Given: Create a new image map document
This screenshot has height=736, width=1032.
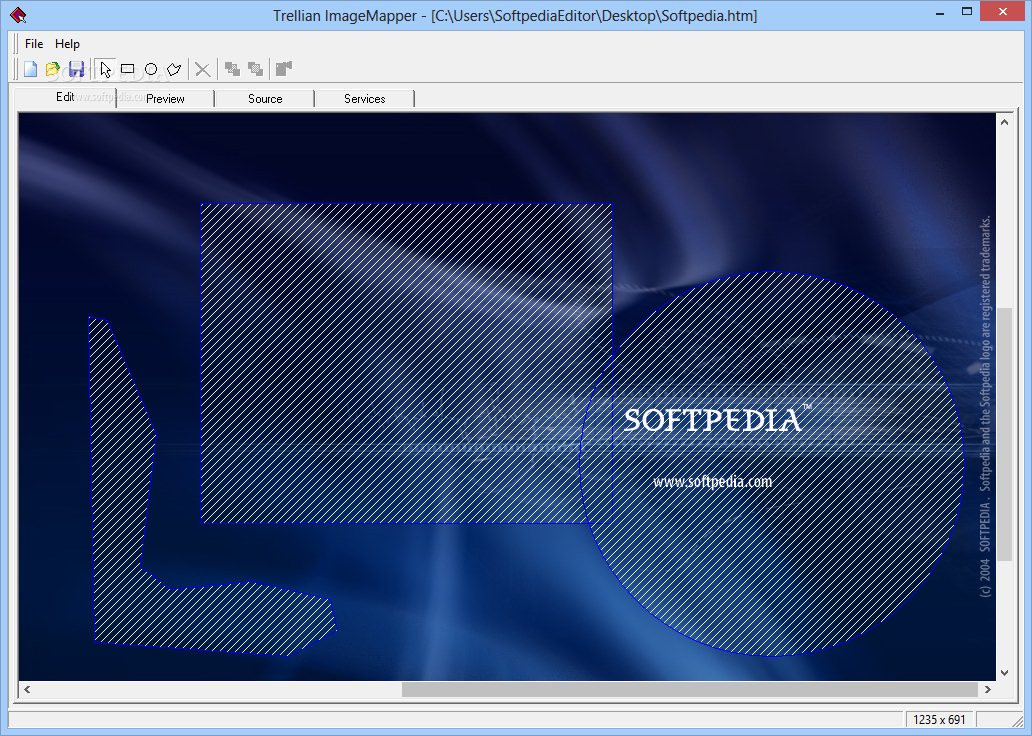Looking at the screenshot, I should coord(30,69).
